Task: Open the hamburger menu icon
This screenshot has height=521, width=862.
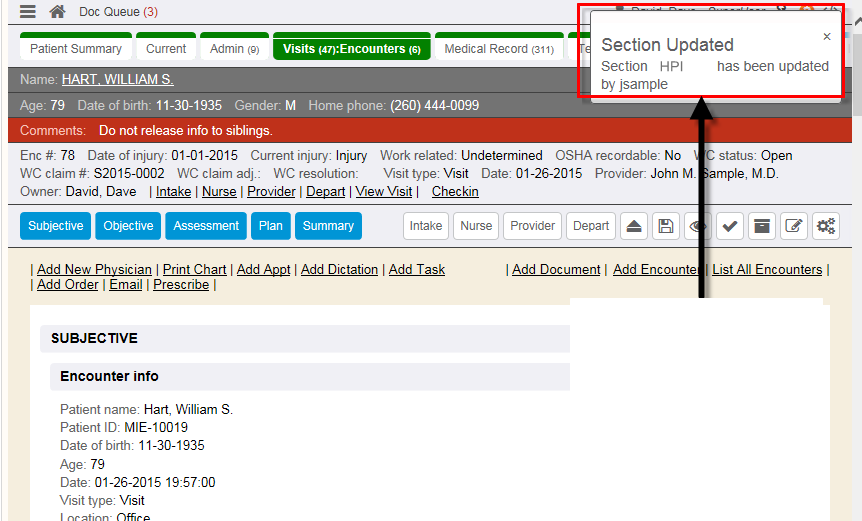Action: 28,12
